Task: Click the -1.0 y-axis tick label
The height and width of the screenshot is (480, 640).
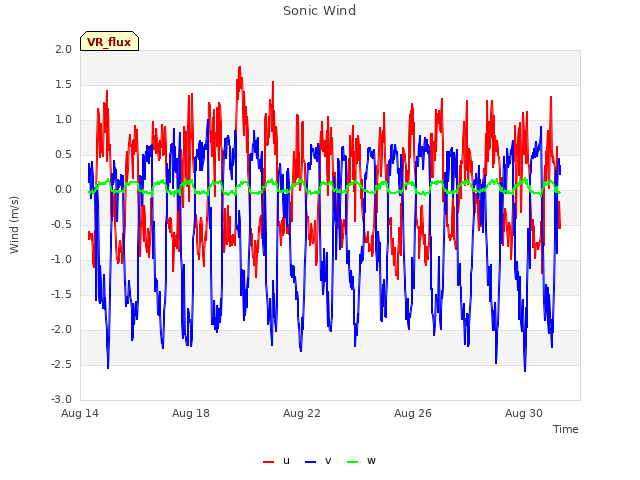Action: [x=62, y=260]
